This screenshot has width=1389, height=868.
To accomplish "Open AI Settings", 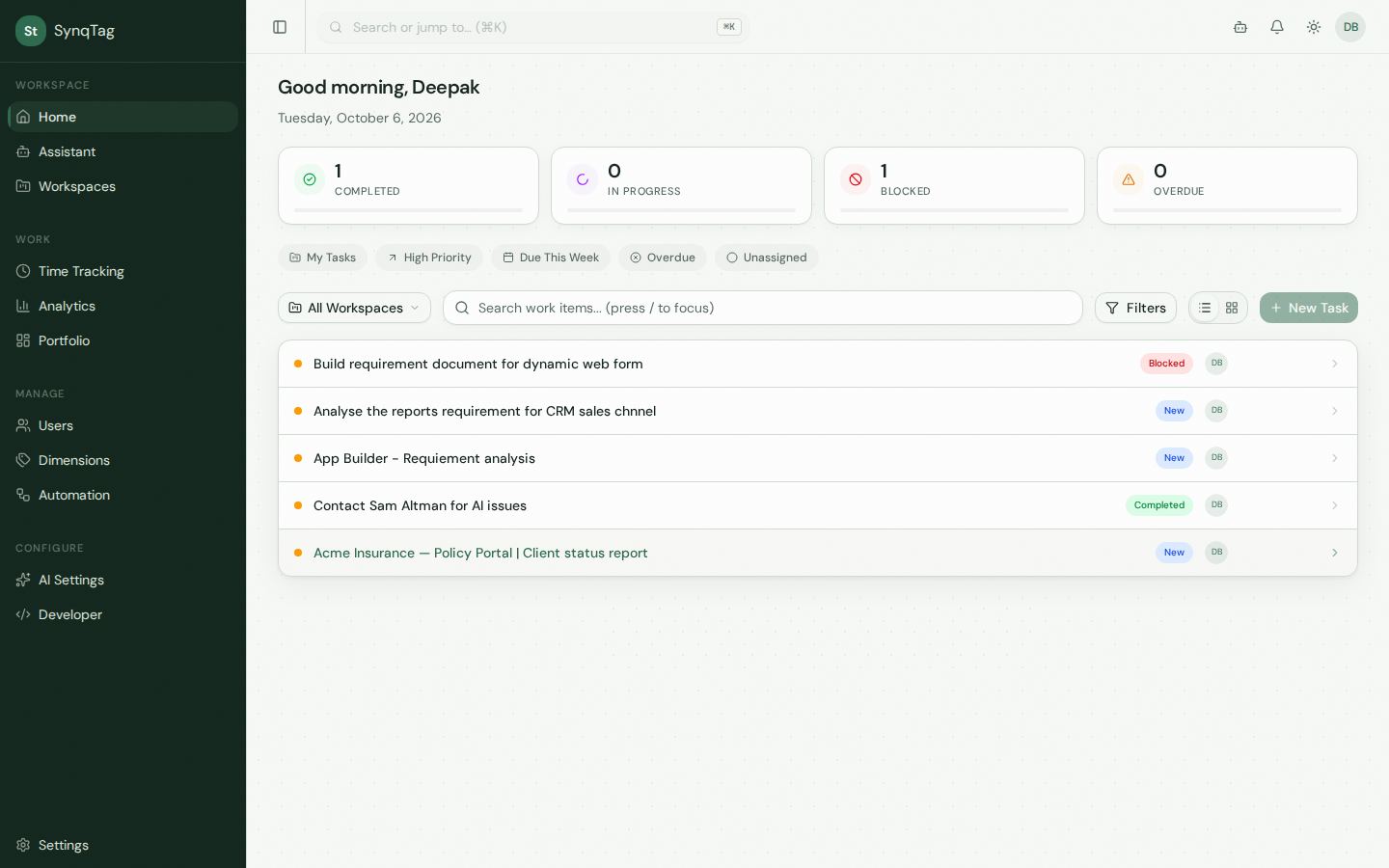I will point(123,580).
